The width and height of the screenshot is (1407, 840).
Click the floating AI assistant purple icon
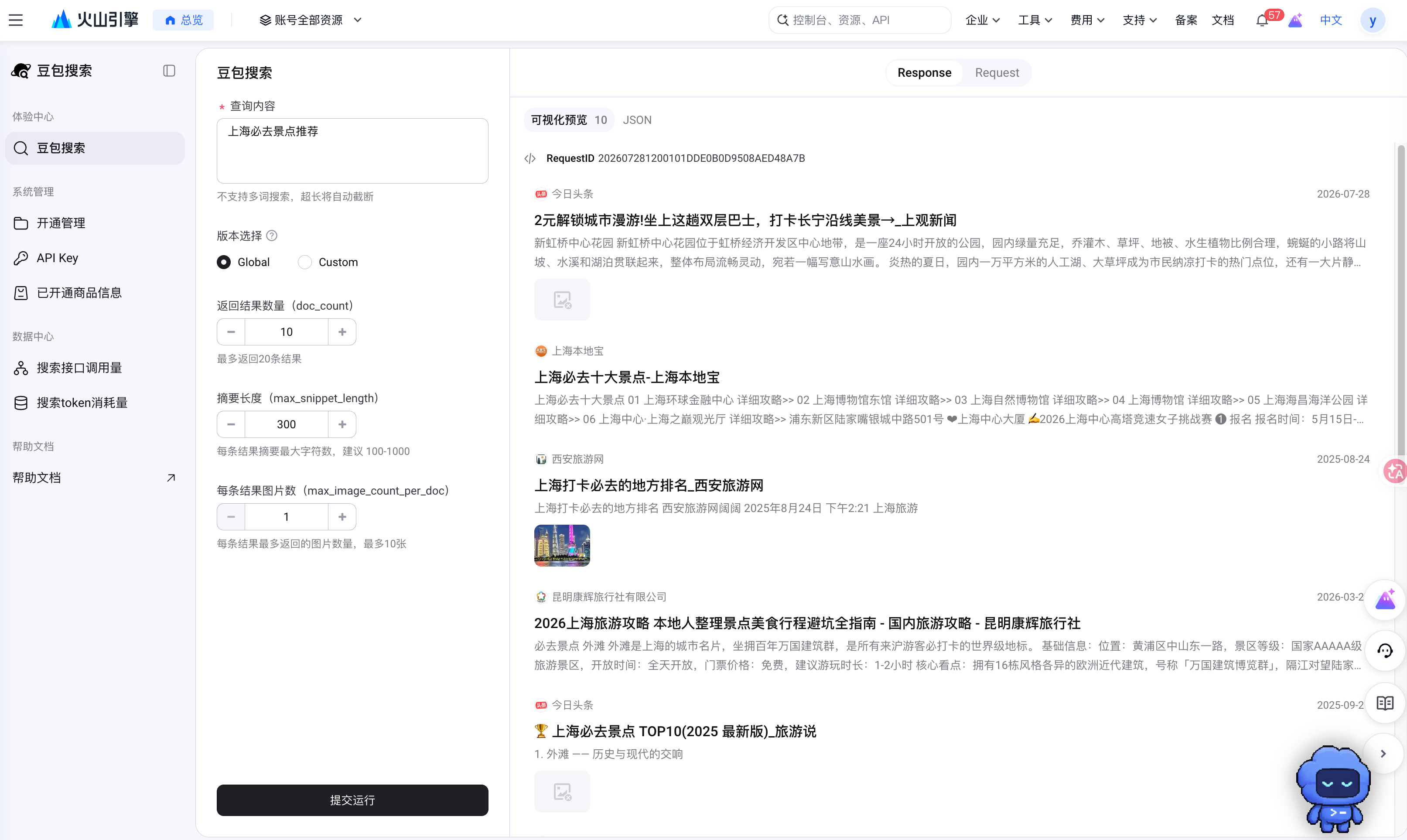[x=1385, y=599]
